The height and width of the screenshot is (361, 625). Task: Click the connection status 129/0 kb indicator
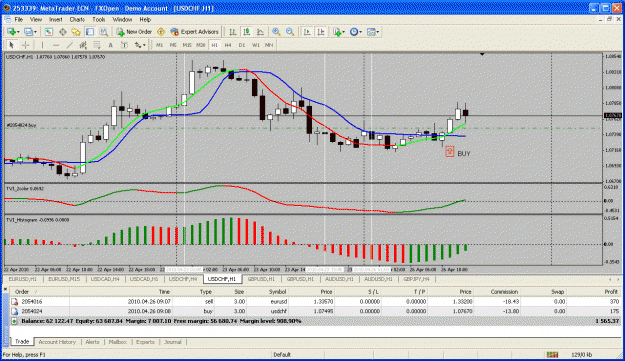coord(582,355)
